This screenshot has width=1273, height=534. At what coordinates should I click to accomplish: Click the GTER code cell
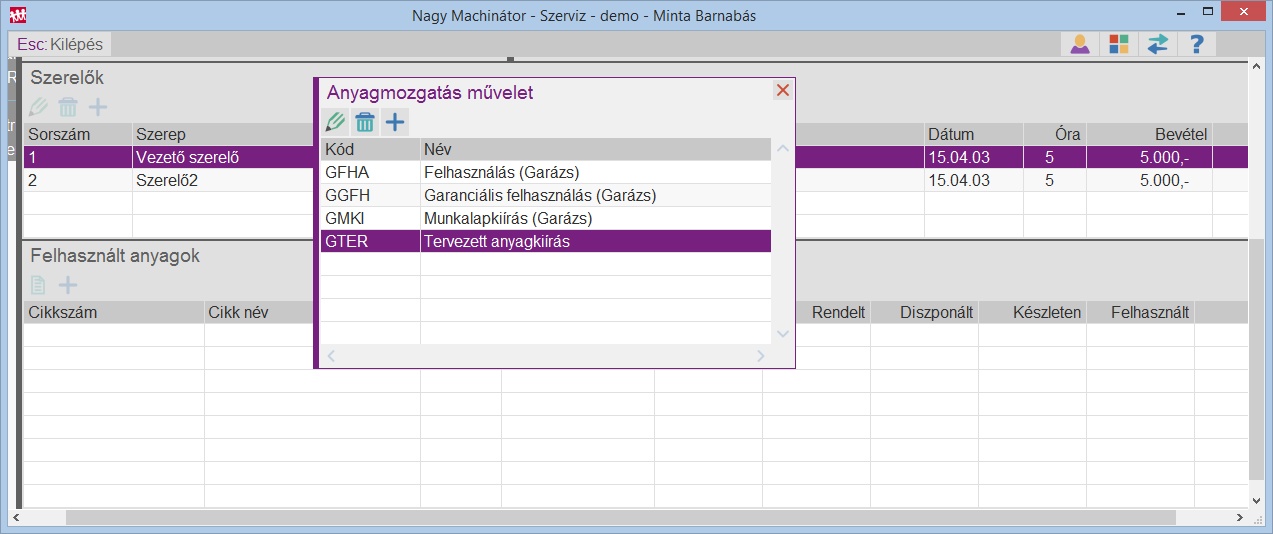(370, 241)
